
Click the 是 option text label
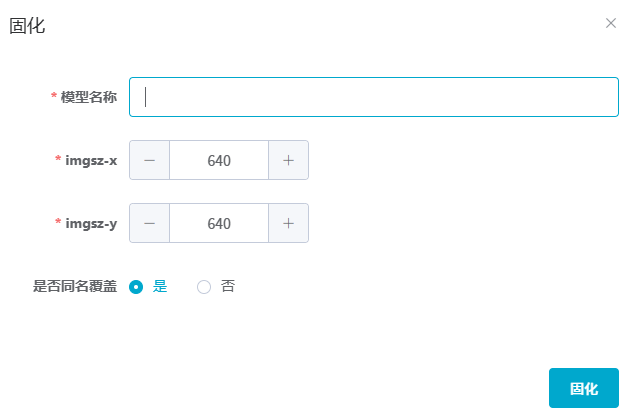pyautogui.click(x=160, y=287)
